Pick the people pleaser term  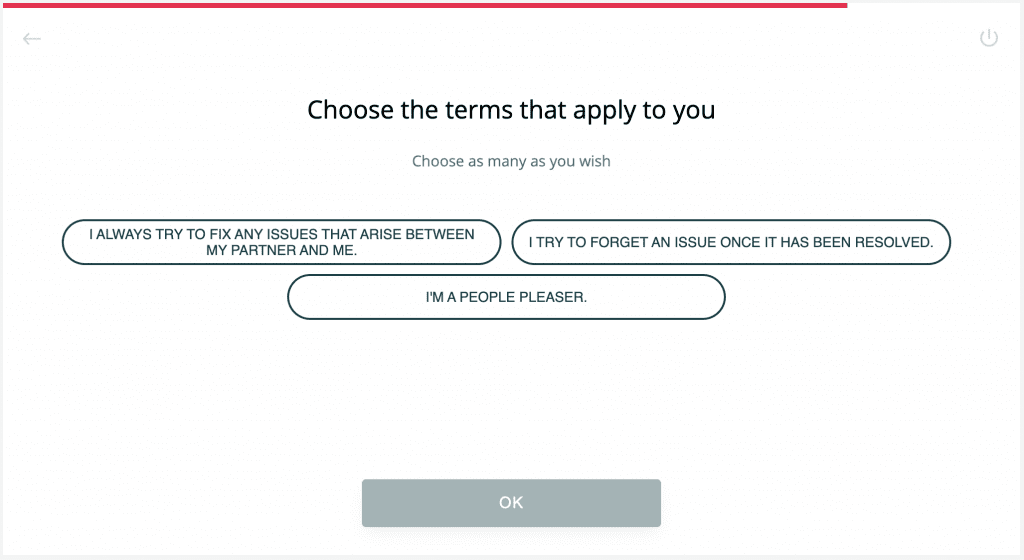point(506,297)
